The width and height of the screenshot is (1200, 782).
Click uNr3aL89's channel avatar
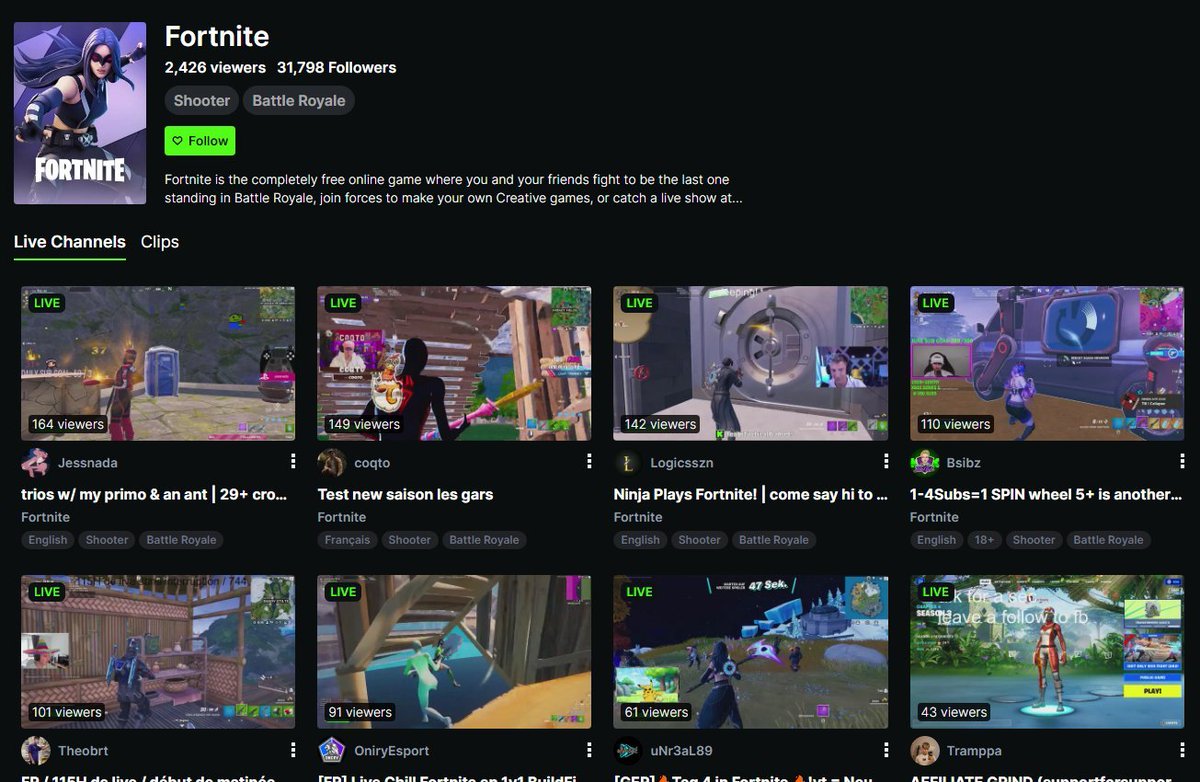click(628, 751)
